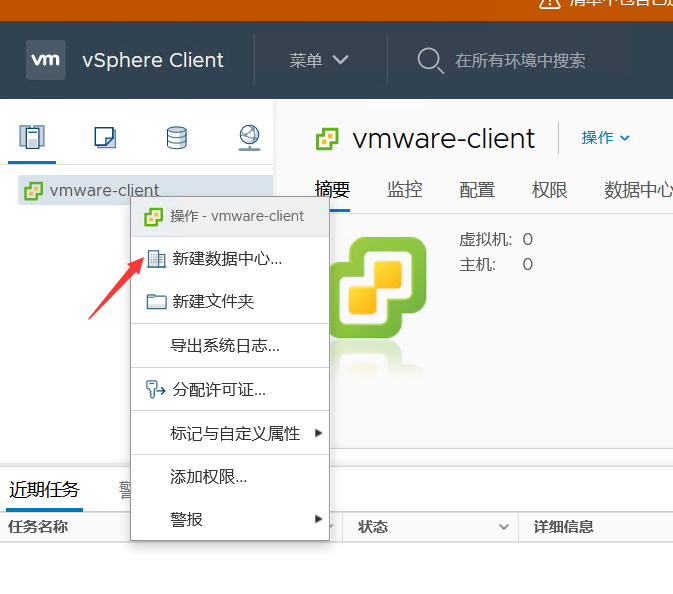This screenshot has width=673, height=594.
Task: Click the vm logo icon
Action: tap(46, 60)
